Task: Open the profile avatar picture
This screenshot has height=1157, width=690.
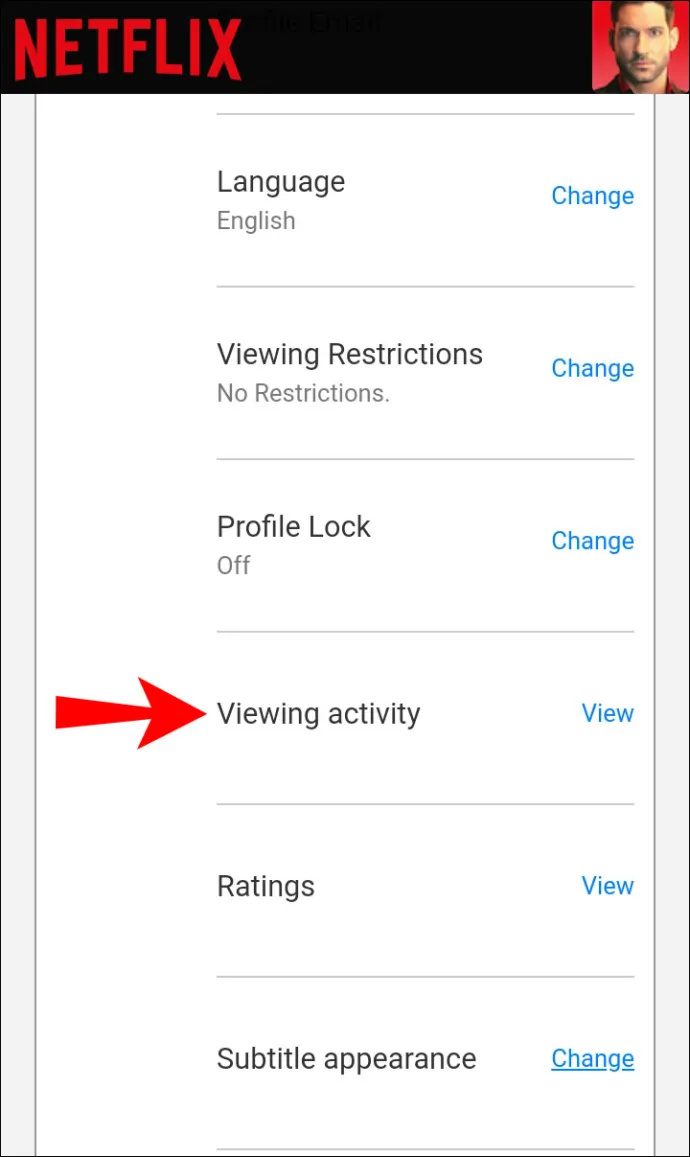Action: (640, 46)
